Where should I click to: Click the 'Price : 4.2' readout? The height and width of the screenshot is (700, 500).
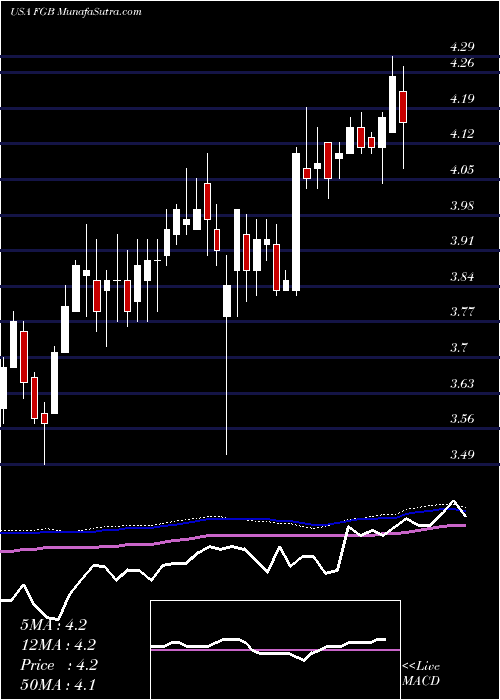58,665
